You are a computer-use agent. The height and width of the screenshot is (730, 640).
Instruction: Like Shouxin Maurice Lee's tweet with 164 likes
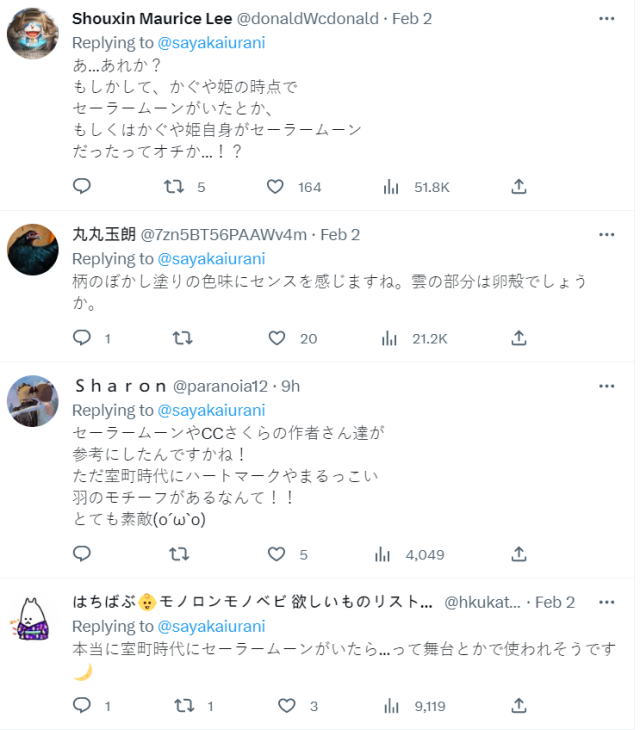pyautogui.click(x=275, y=186)
